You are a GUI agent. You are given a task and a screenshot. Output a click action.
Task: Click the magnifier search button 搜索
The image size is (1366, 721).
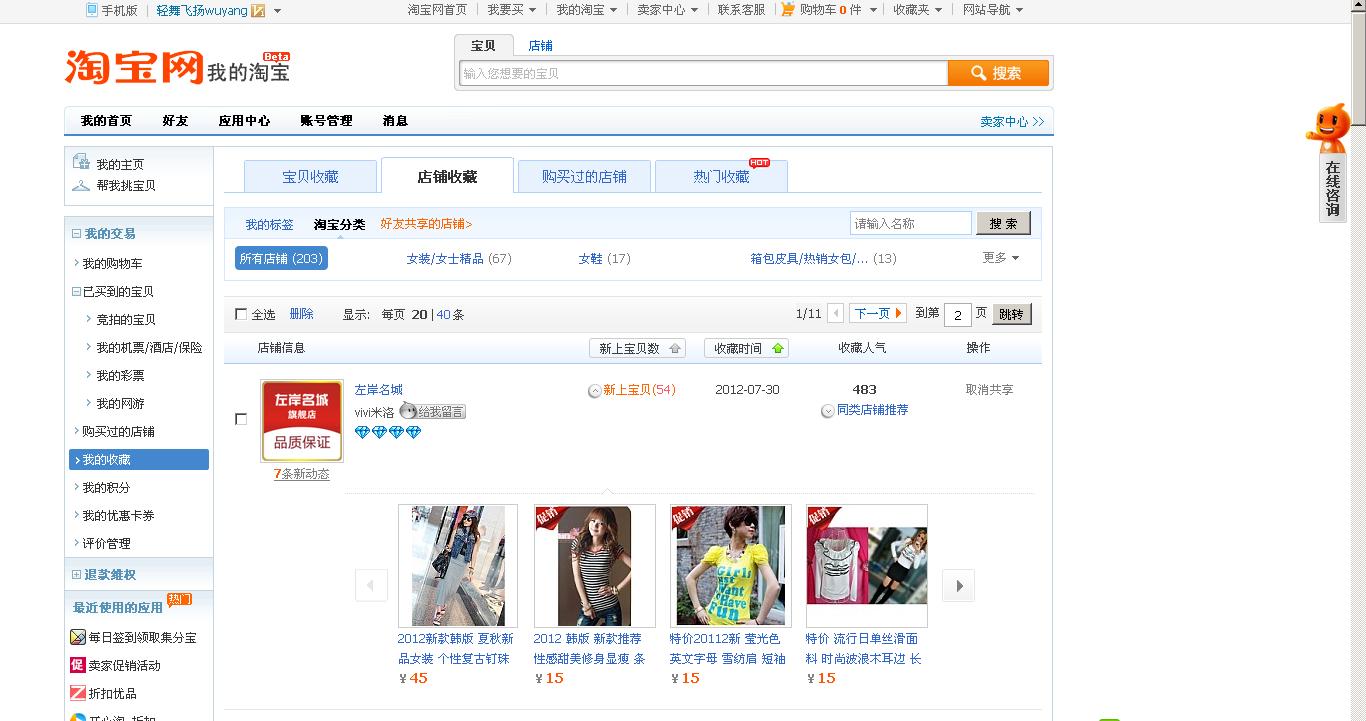(998, 73)
